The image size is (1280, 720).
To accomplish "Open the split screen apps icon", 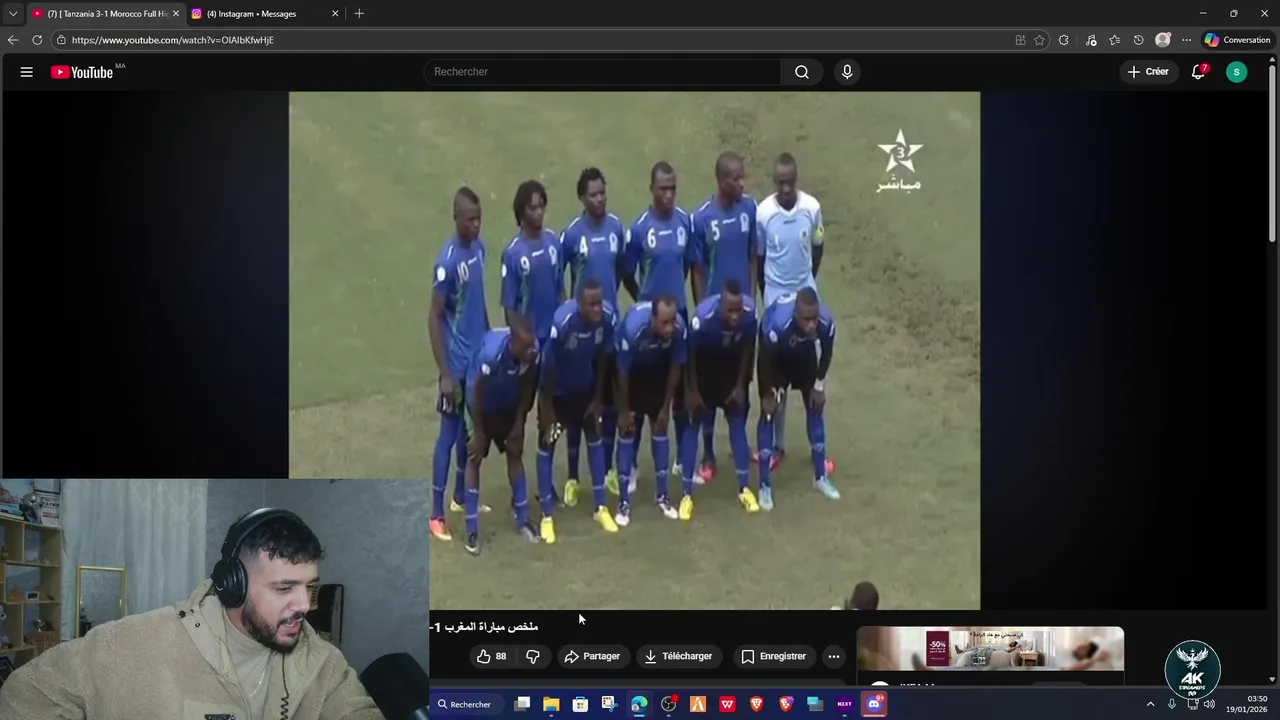I will pyautogui.click(x=1020, y=40).
